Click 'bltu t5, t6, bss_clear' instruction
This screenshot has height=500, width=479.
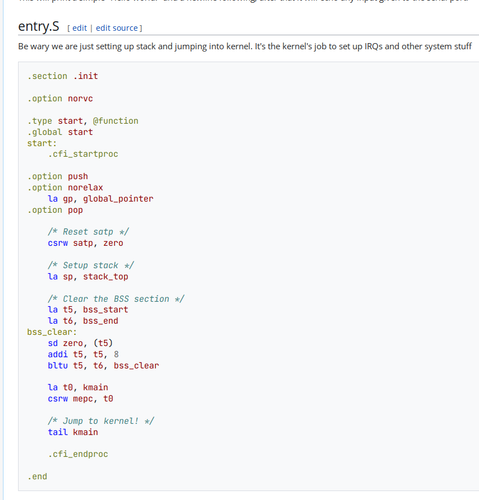click(103, 366)
